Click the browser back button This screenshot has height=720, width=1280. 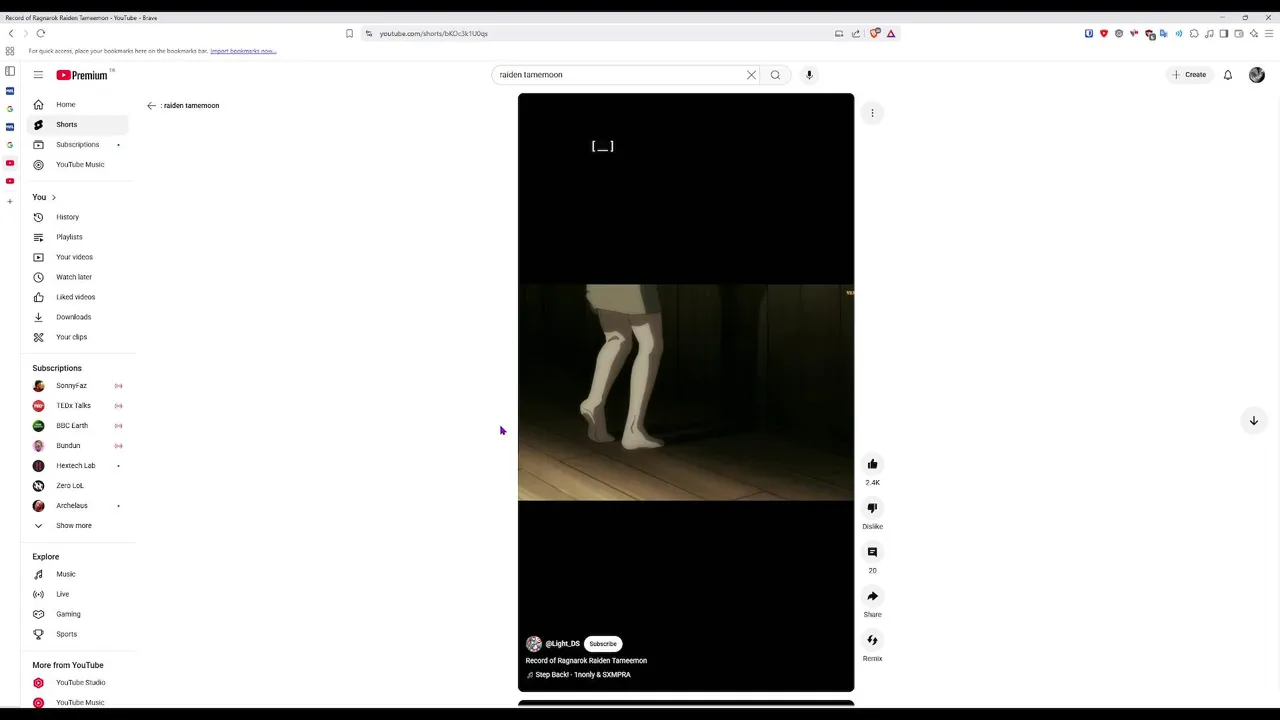click(11, 33)
